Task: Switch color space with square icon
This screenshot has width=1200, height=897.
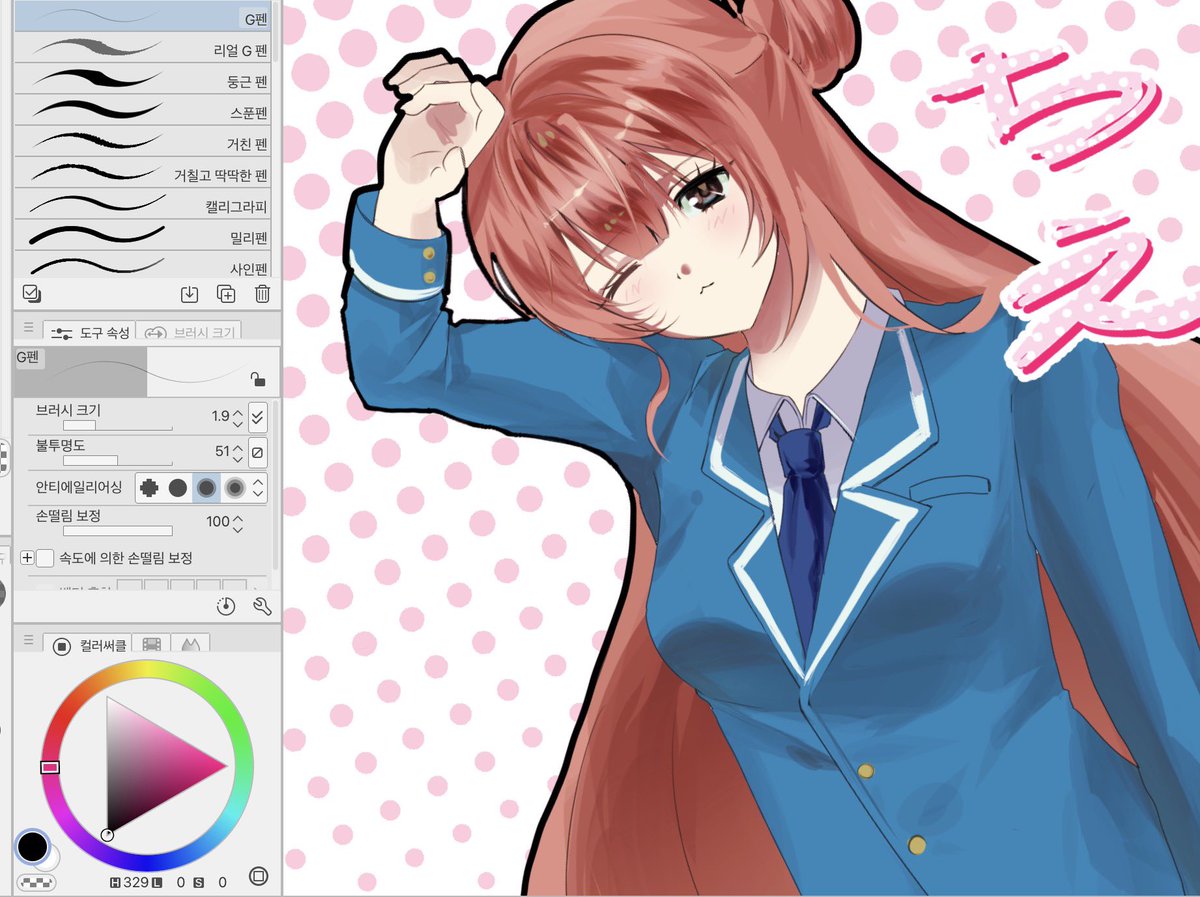Action: (258, 876)
